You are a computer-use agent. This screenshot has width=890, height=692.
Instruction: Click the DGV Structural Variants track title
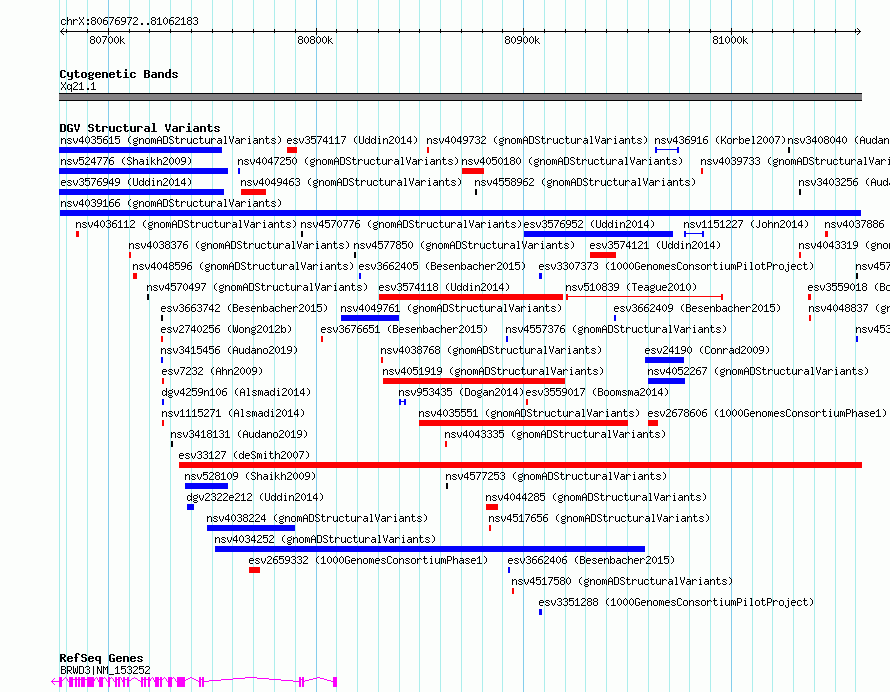tap(140, 128)
